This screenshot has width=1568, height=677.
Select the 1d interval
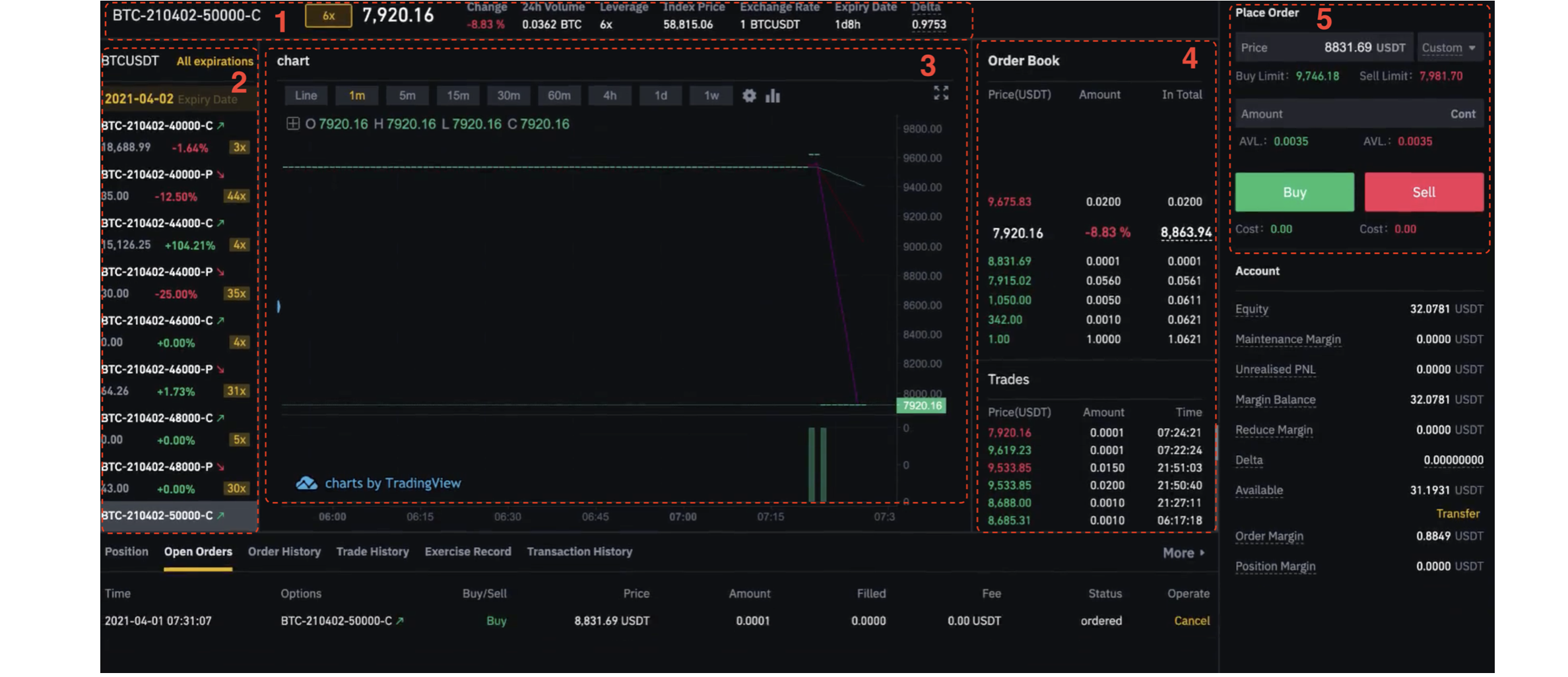tap(661, 95)
